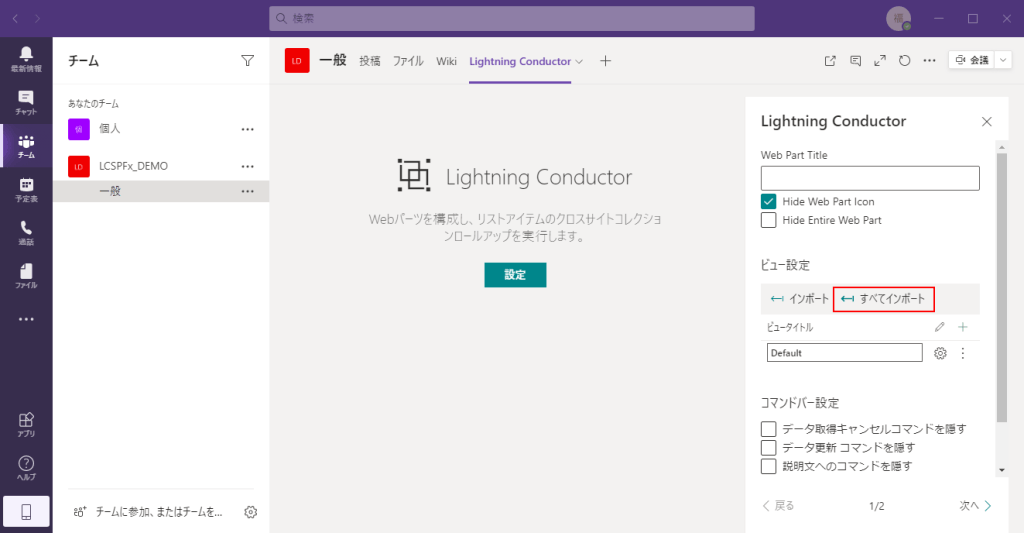Open the 会議 button dropdown arrow
The height and width of the screenshot is (533, 1024).
1003,60
